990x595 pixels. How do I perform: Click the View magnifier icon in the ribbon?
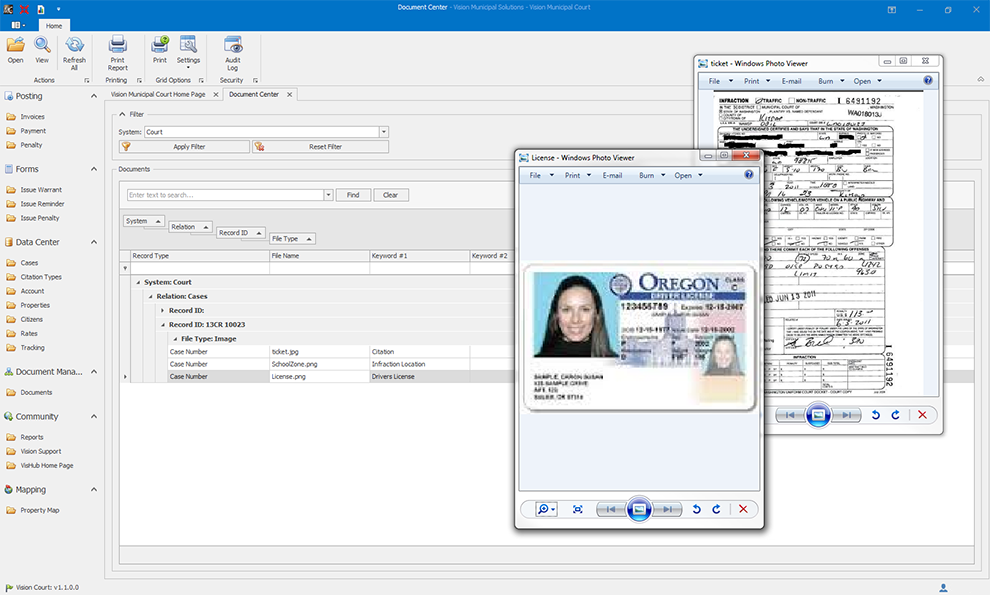(x=42, y=45)
